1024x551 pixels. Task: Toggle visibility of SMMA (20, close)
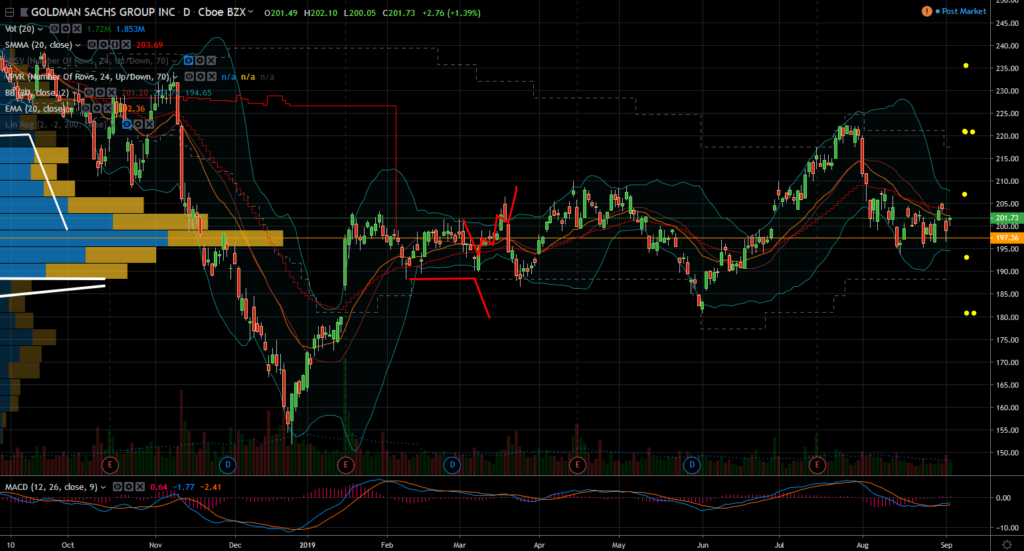tap(92, 44)
